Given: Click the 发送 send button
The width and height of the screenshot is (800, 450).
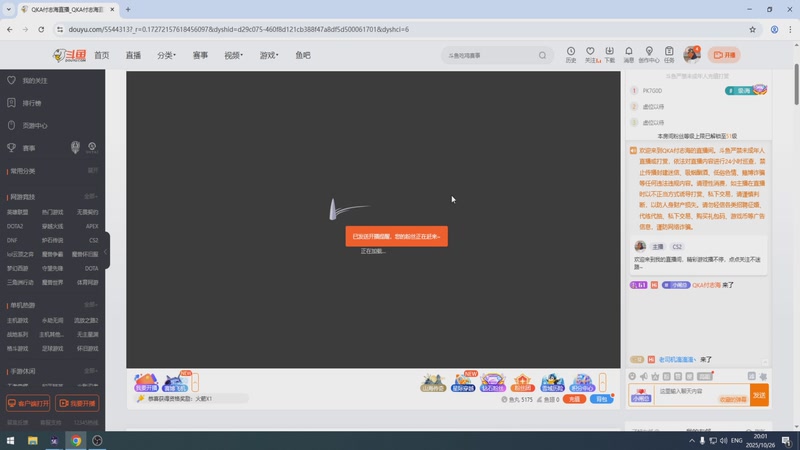Looking at the screenshot, I should tap(759, 395).
